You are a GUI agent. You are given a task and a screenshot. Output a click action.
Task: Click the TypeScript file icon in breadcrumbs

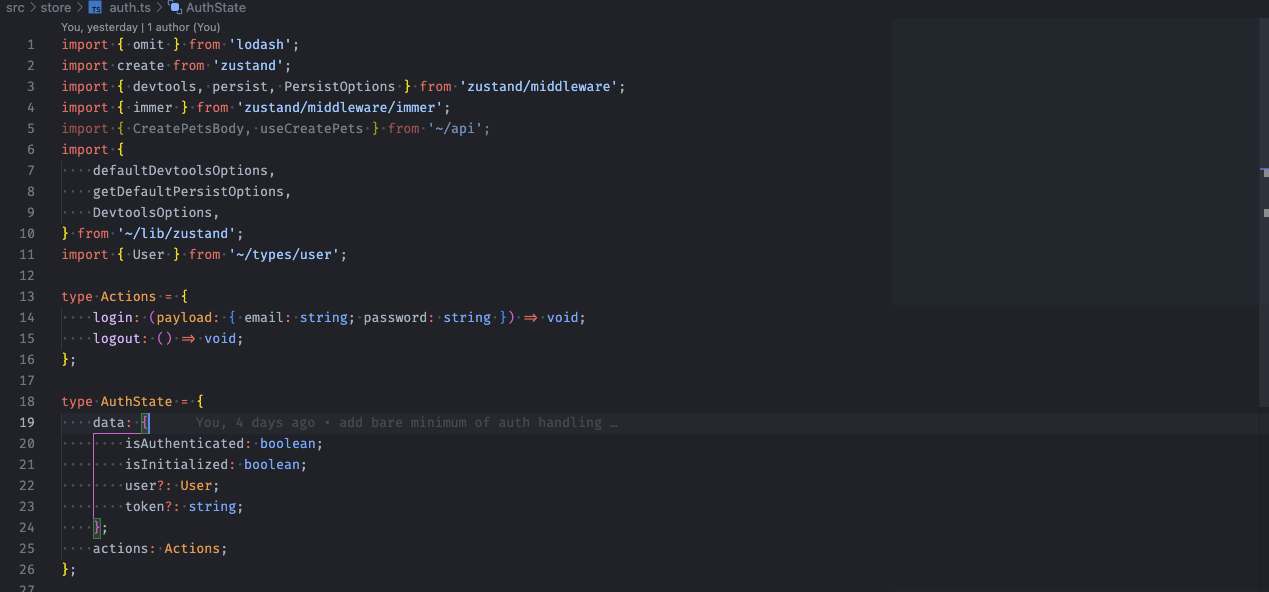[x=95, y=7]
